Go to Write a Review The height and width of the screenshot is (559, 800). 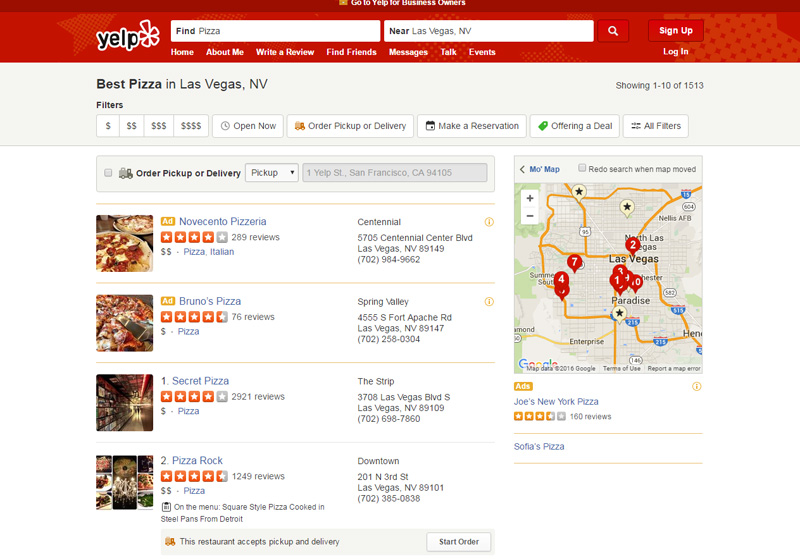(x=285, y=52)
